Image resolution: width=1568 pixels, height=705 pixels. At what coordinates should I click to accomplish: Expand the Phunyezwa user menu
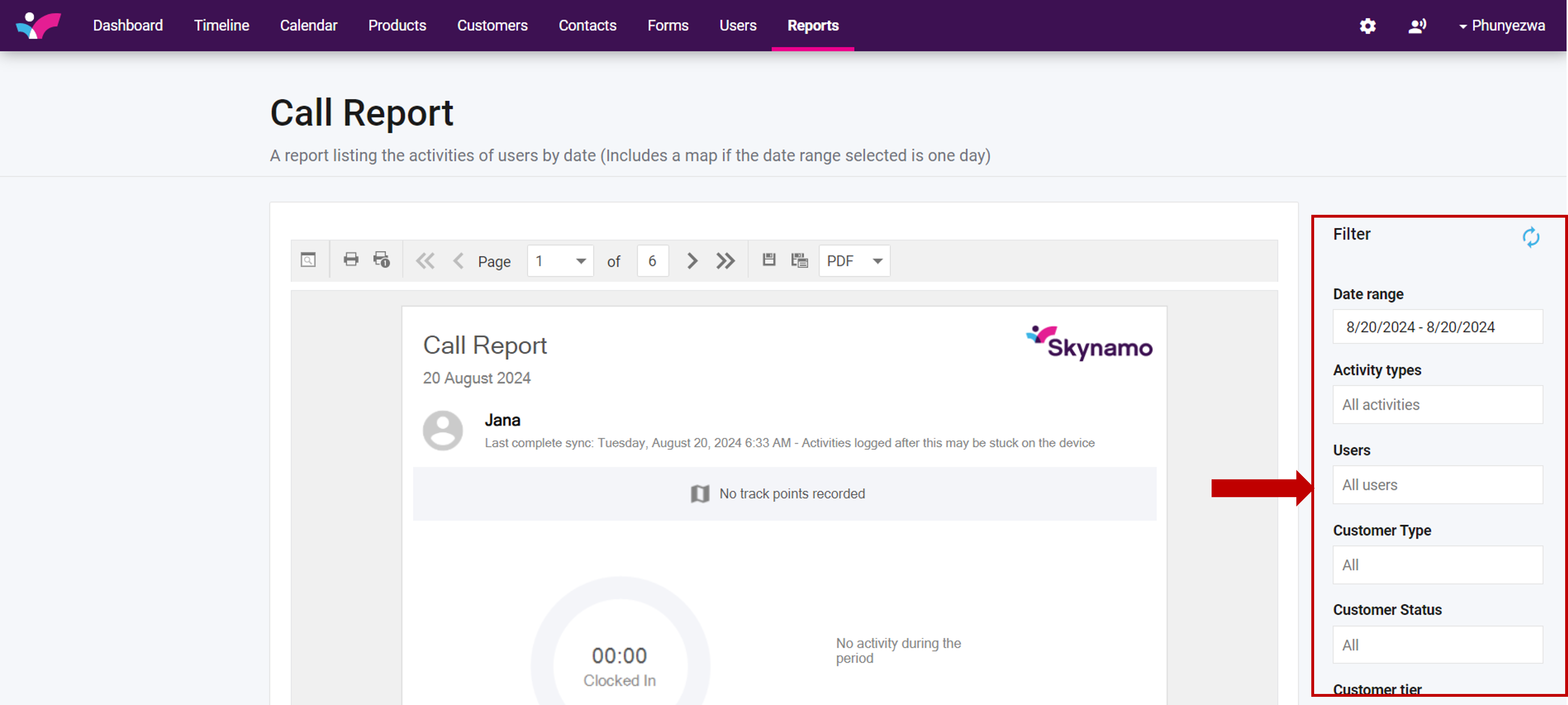click(x=1501, y=26)
